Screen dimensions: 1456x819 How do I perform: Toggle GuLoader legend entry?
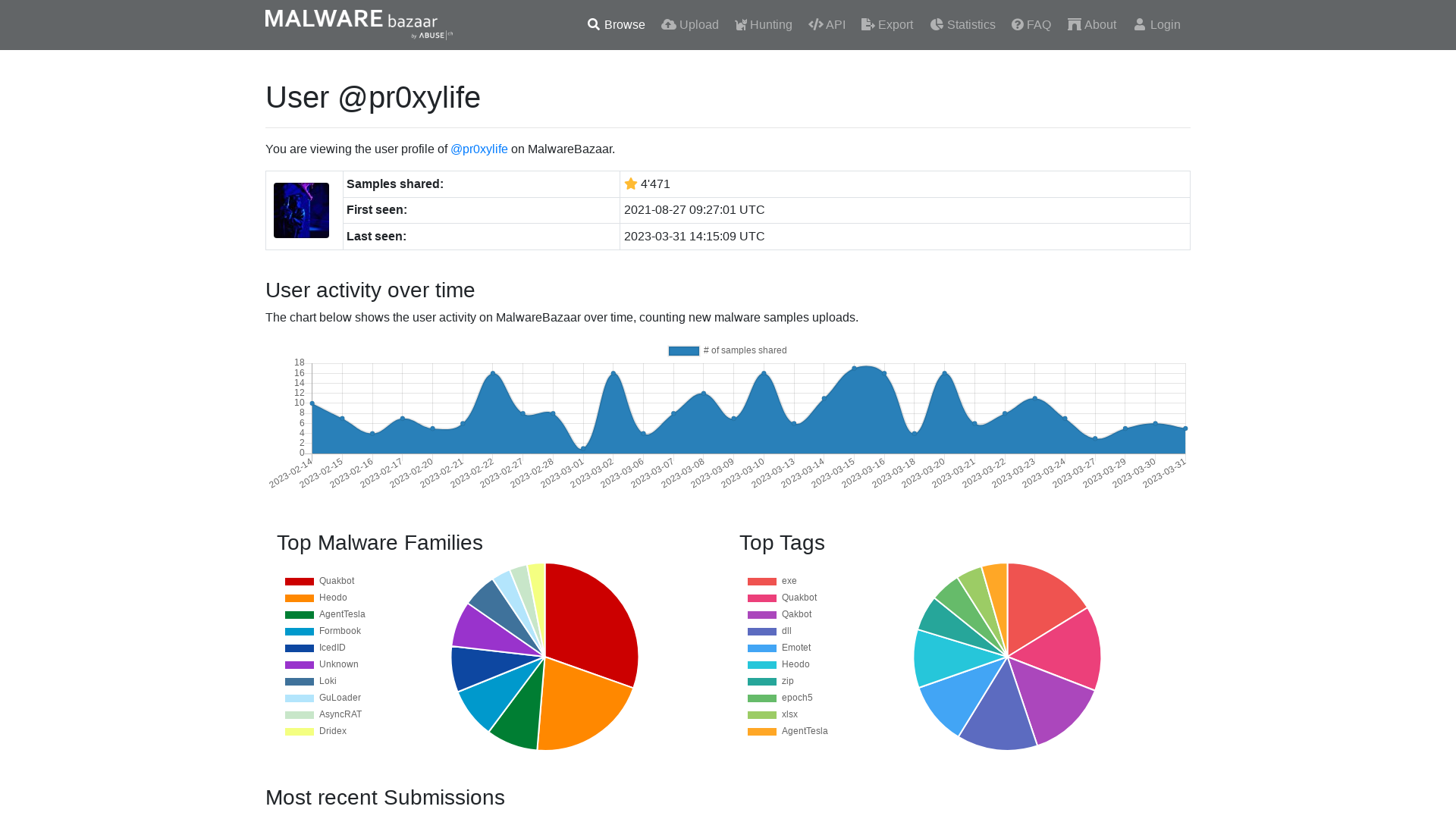click(x=323, y=698)
